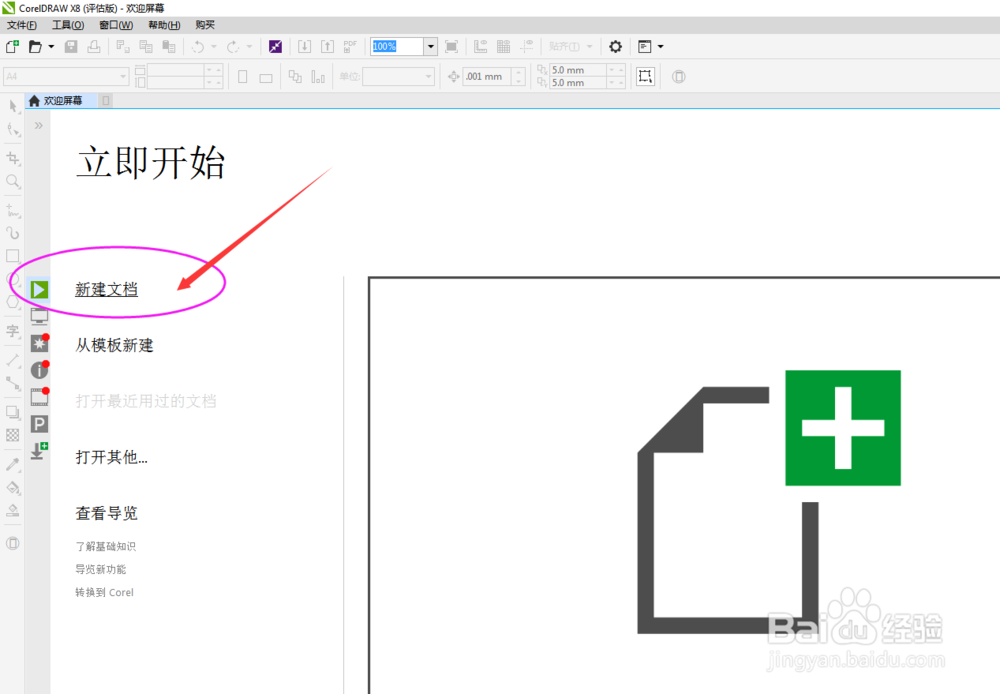Select the Polygon tool in toolbox
Viewport: 1000px width, 694px height.
click(13, 302)
